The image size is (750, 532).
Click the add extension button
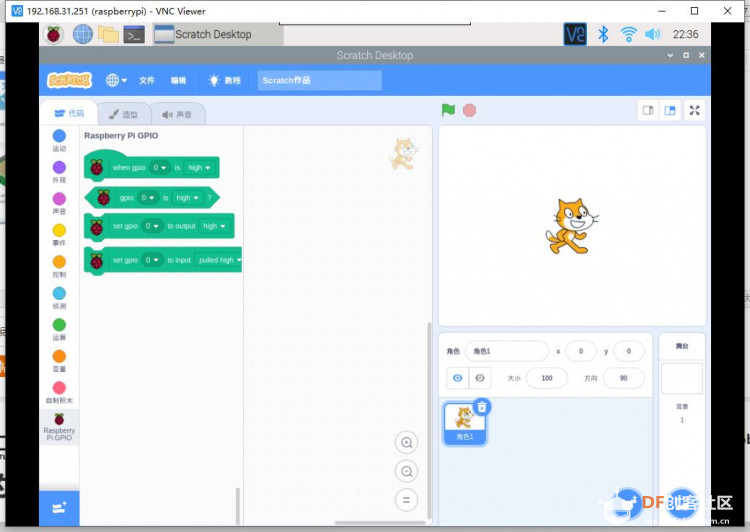point(59,508)
